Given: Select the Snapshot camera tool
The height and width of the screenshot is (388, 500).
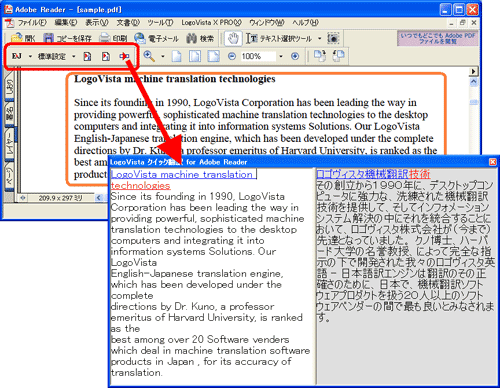Looking at the screenshot, I should pos(333,38).
